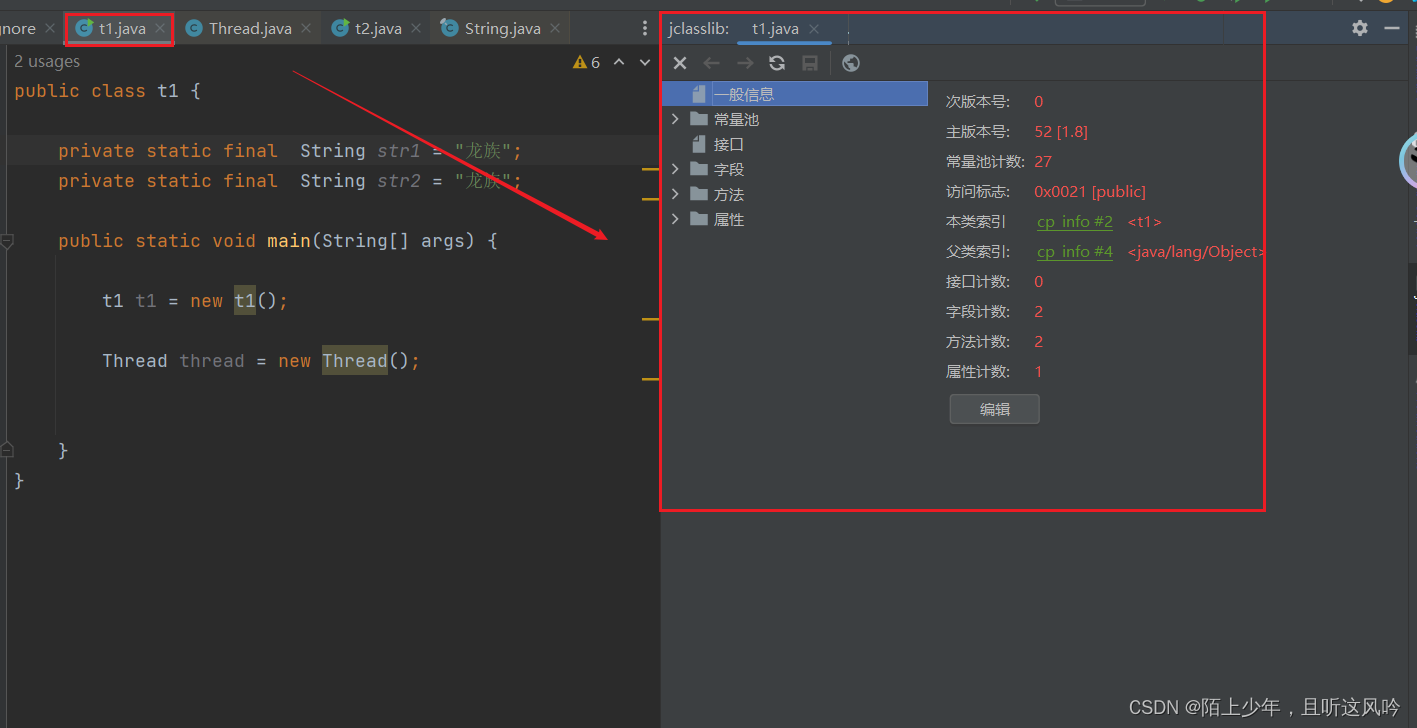The width and height of the screenshot is (1417, 728).
Task: Click the jclasslib forward arrow
Action: tap(745, 63)
